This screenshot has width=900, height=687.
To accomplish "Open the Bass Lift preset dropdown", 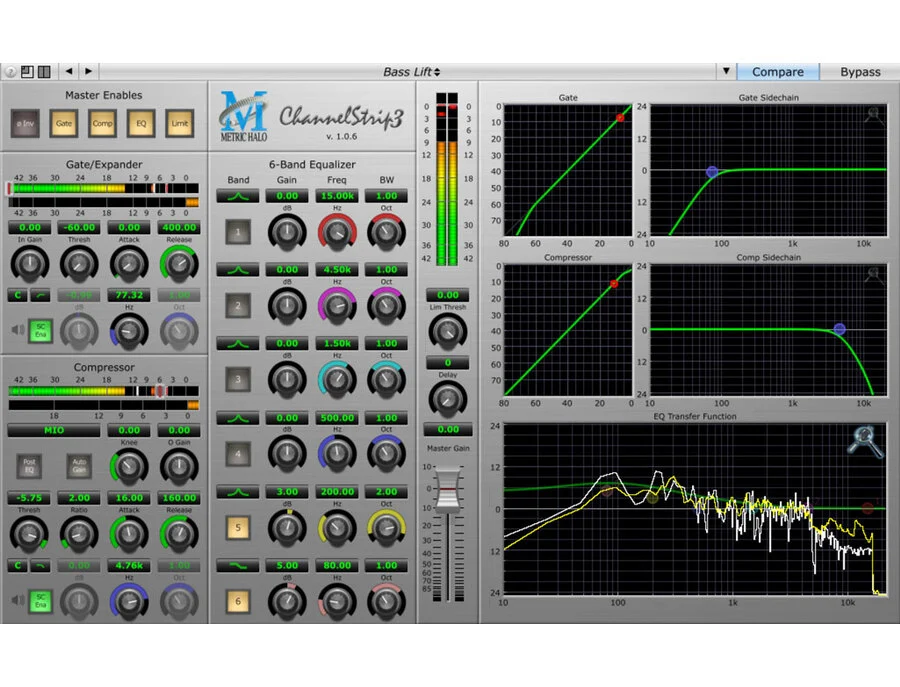I will 411,72.
